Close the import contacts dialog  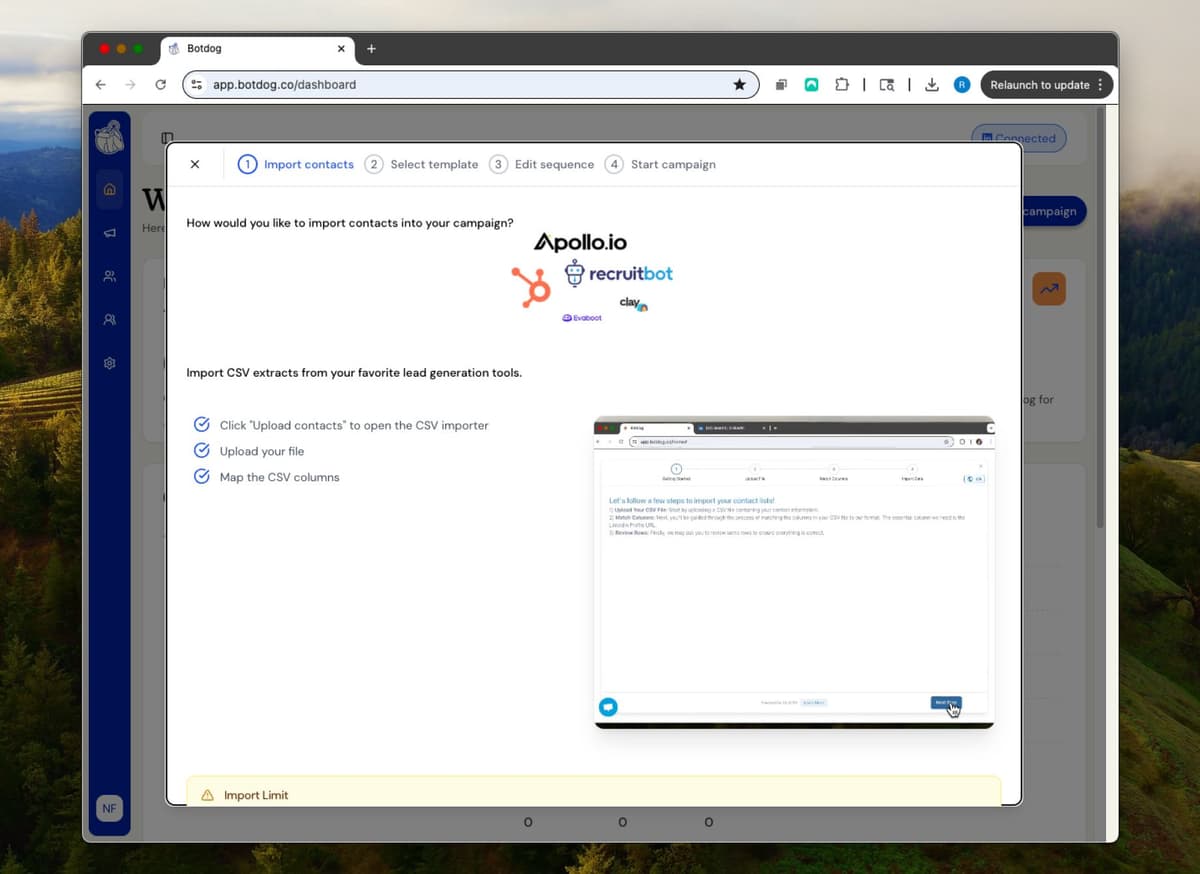(x=195, y=164)
